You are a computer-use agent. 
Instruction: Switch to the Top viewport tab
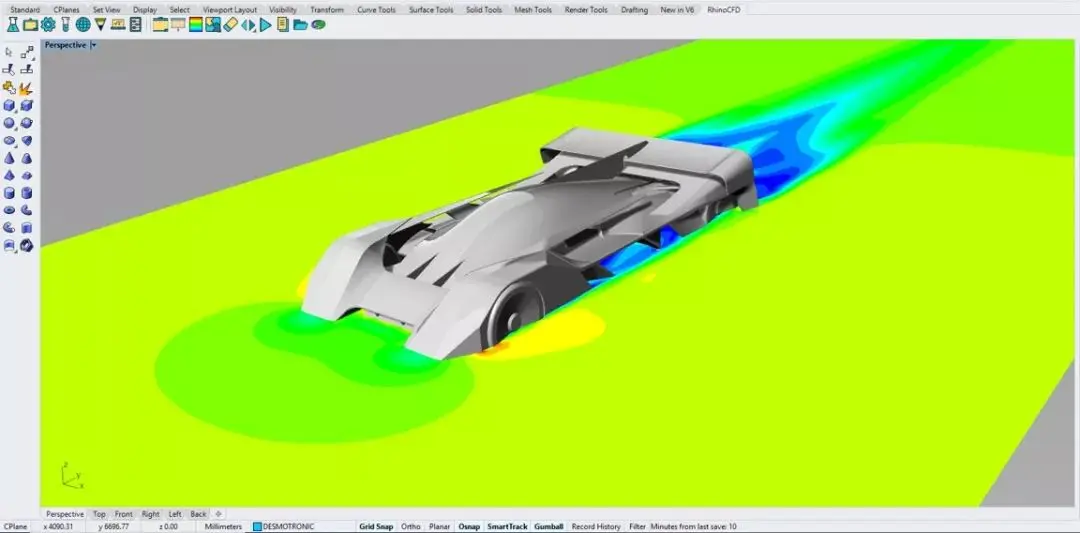pyautogui.click(x=99, y=514)
